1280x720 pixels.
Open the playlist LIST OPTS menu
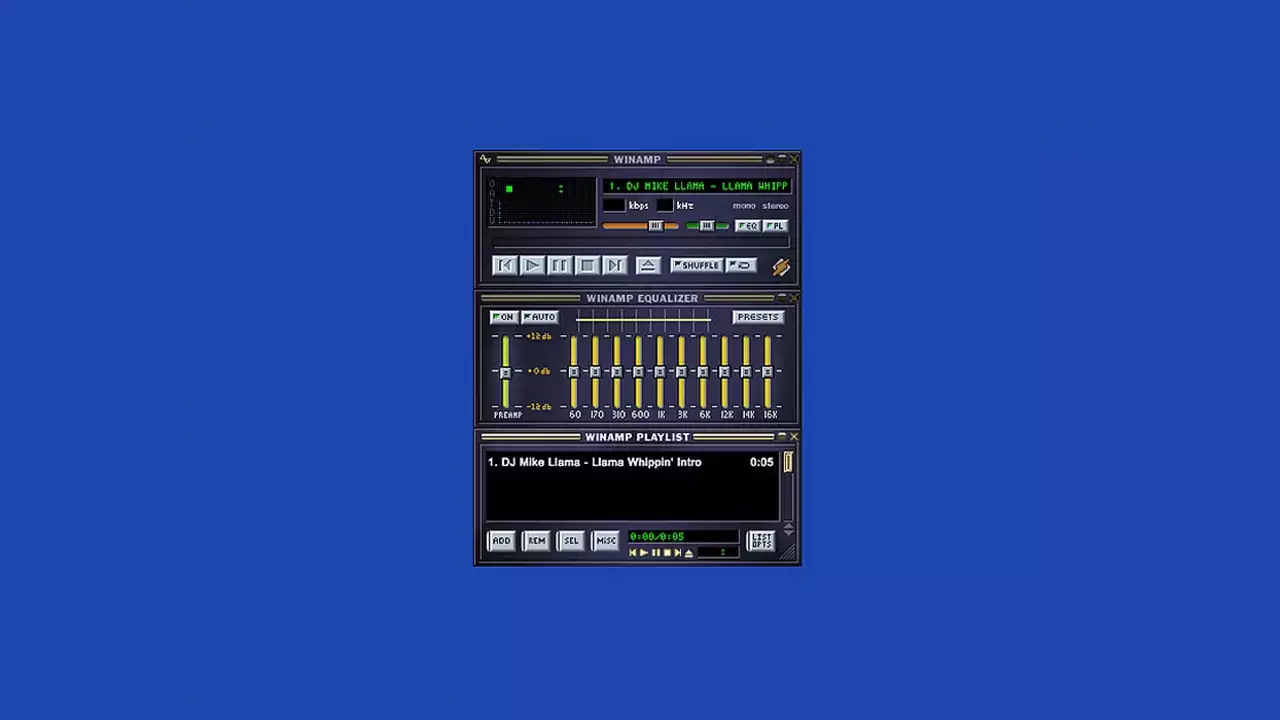[761, 541]
